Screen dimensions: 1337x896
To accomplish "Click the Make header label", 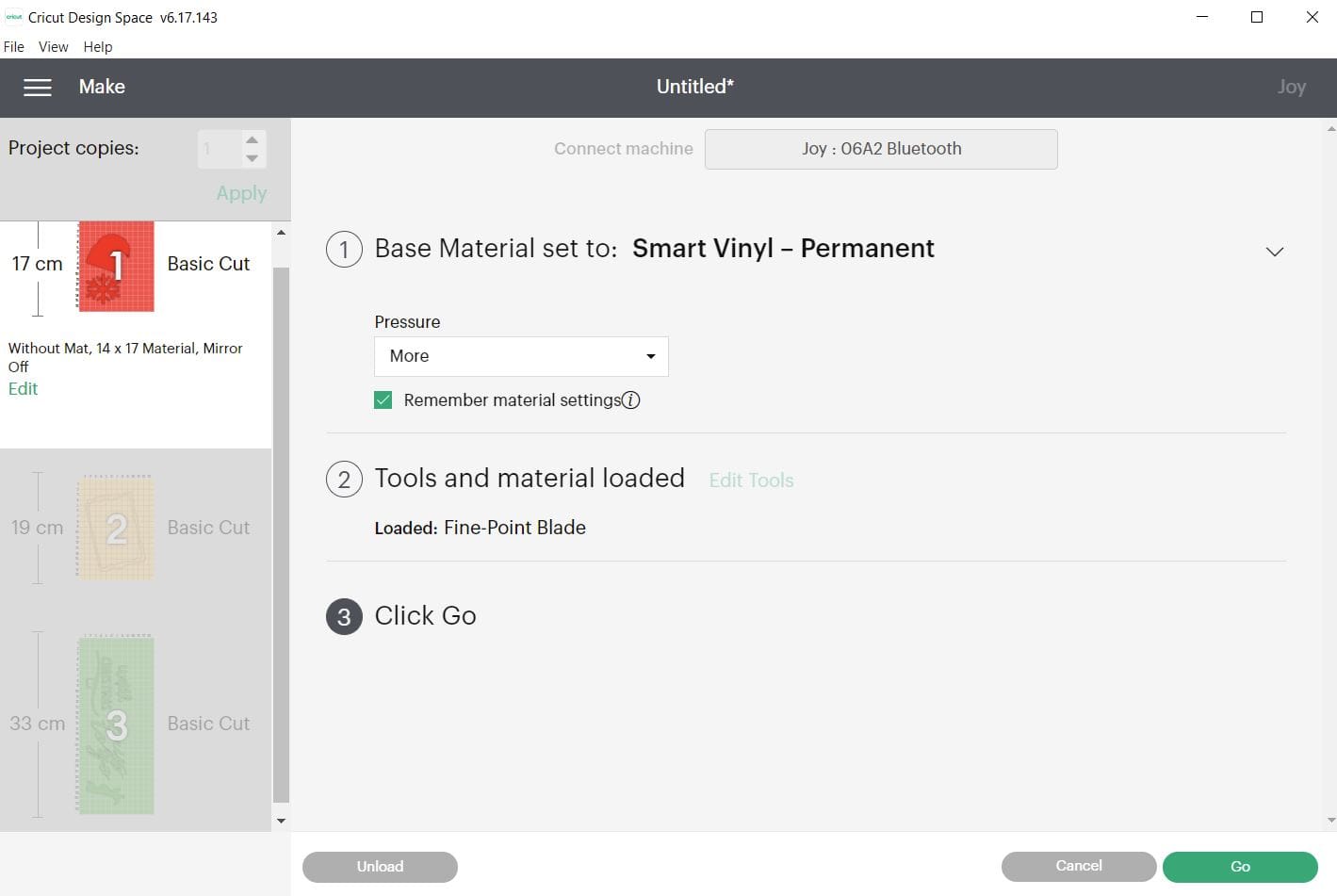I will coord(102,87).
